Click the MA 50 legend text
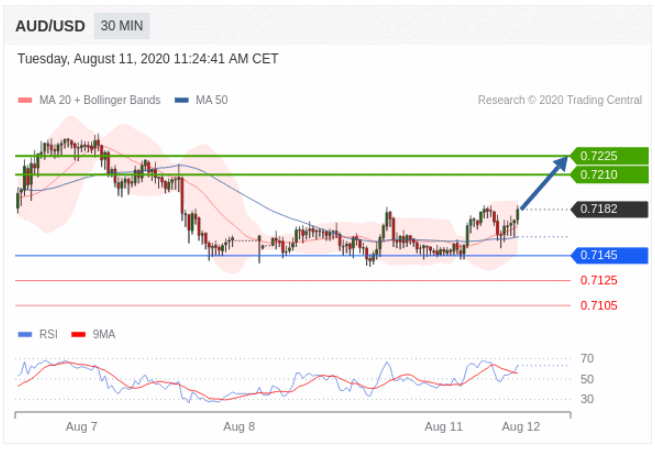This screenshot has height=450, width=655. [212, 100]
